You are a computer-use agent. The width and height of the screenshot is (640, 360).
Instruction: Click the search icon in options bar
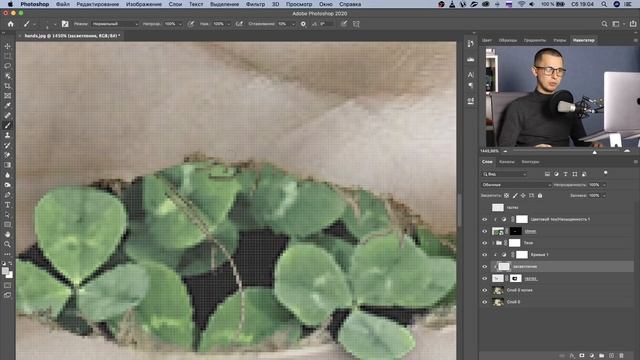(x=604, y=24)
